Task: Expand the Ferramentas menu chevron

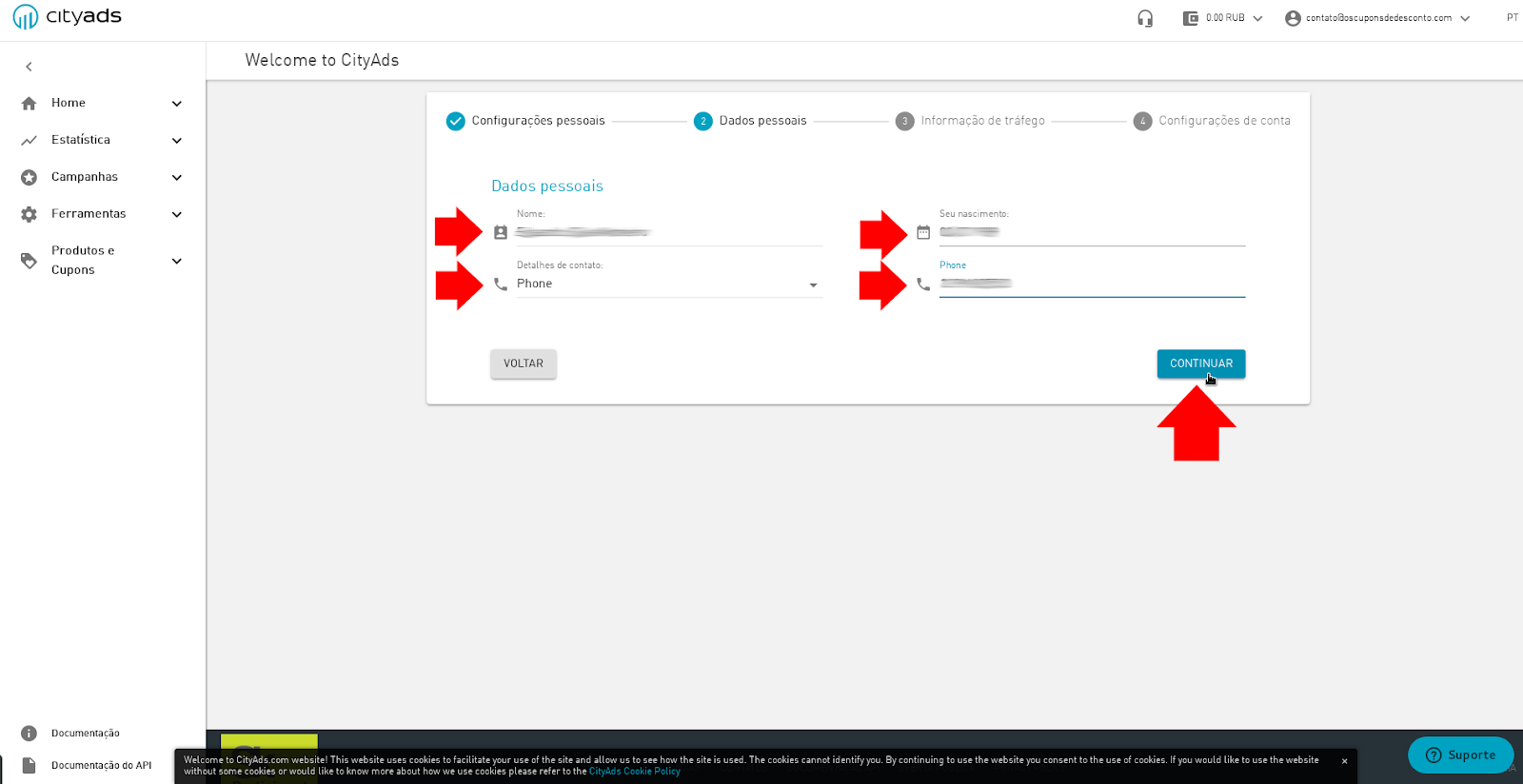Action: pos(176,214)
